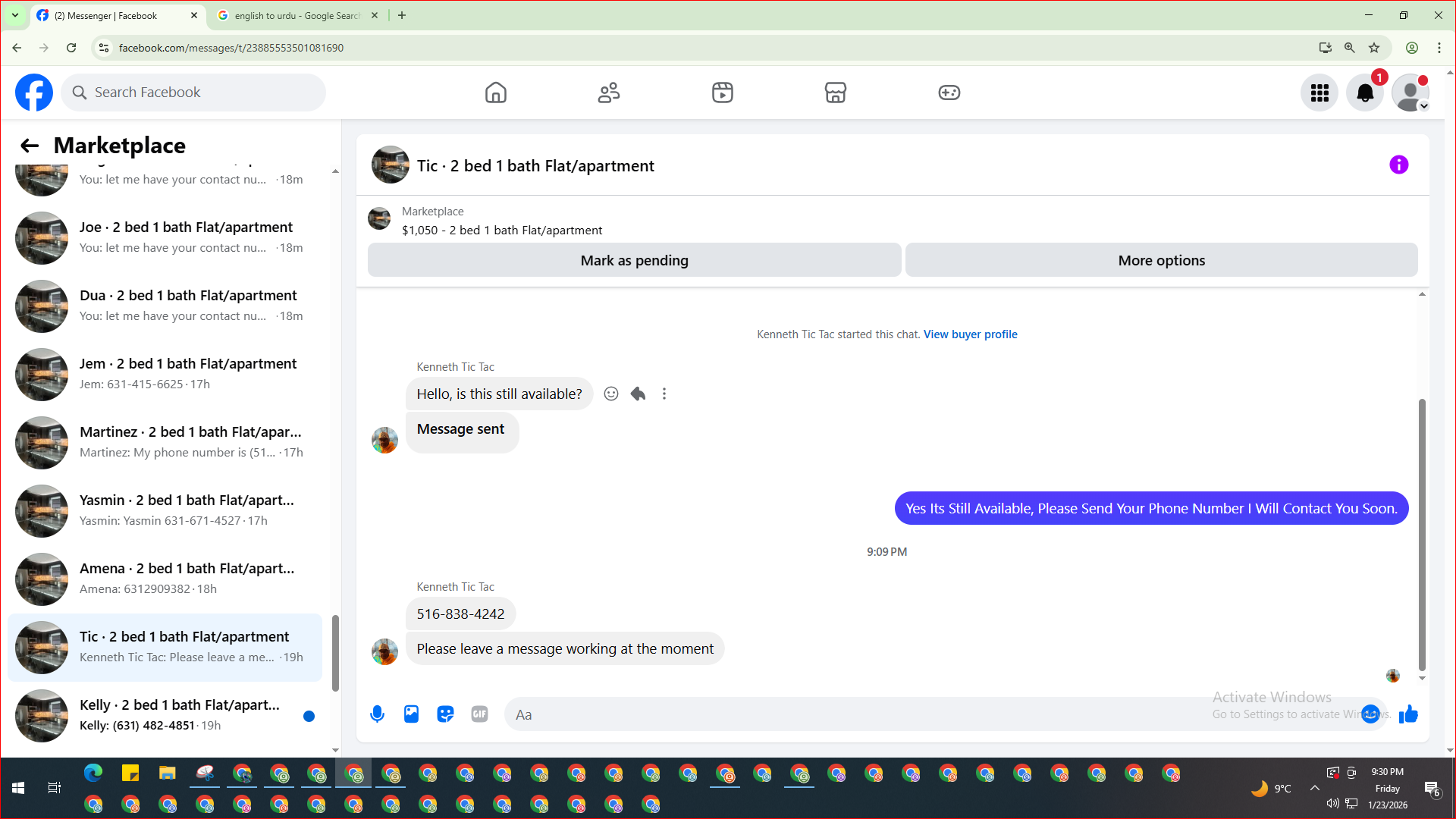The image size is (1456, 819).
Task: Open the Facebook apps grid menu
Action: [x=1319, y=93]
